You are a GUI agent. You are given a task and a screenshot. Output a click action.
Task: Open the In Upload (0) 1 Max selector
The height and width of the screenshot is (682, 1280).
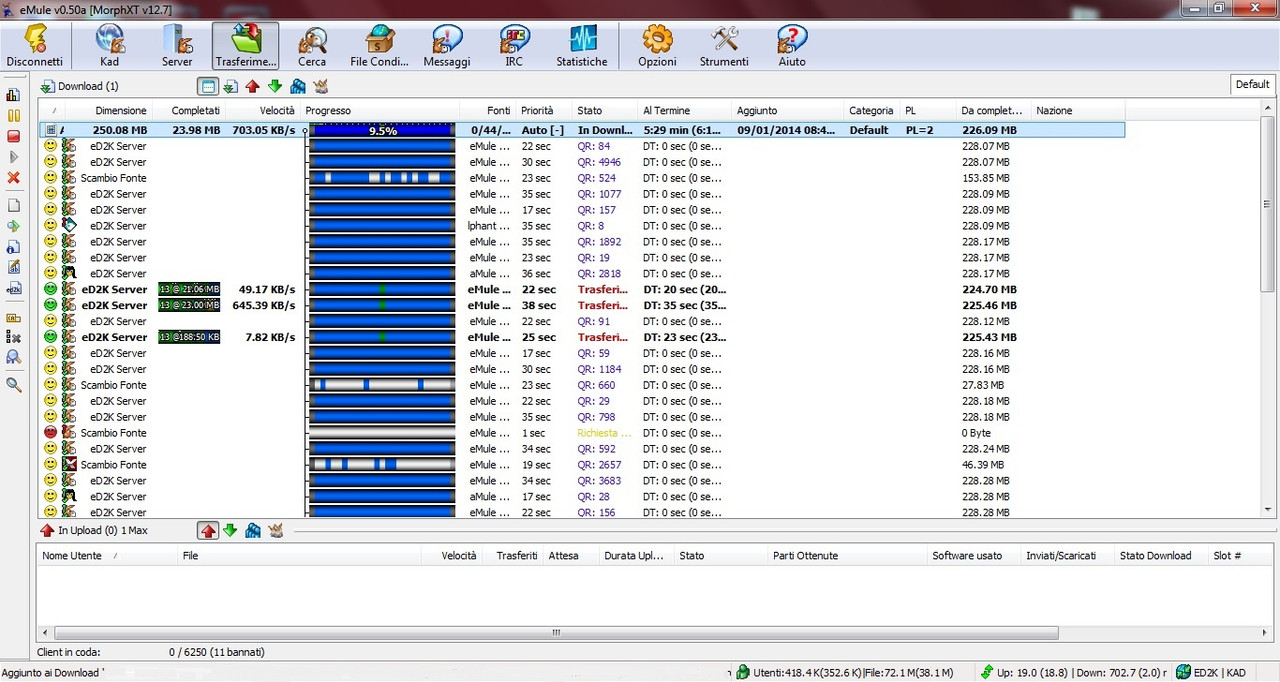(93, 531)
